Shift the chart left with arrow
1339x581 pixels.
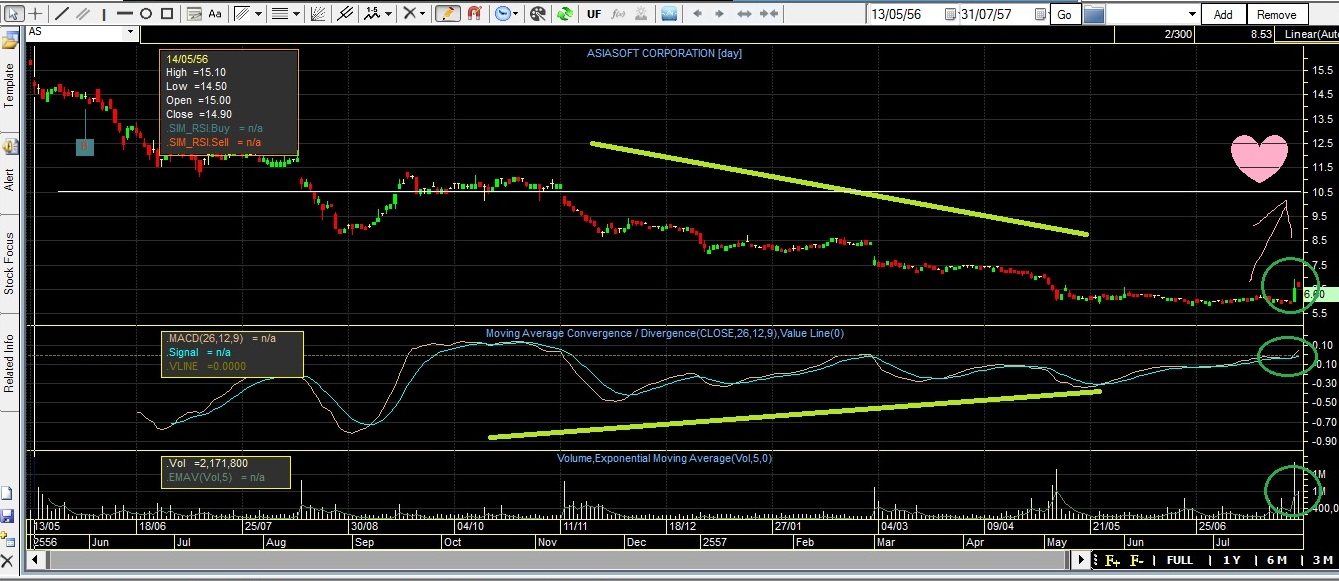pyautogui.click(x=697, y=14)
